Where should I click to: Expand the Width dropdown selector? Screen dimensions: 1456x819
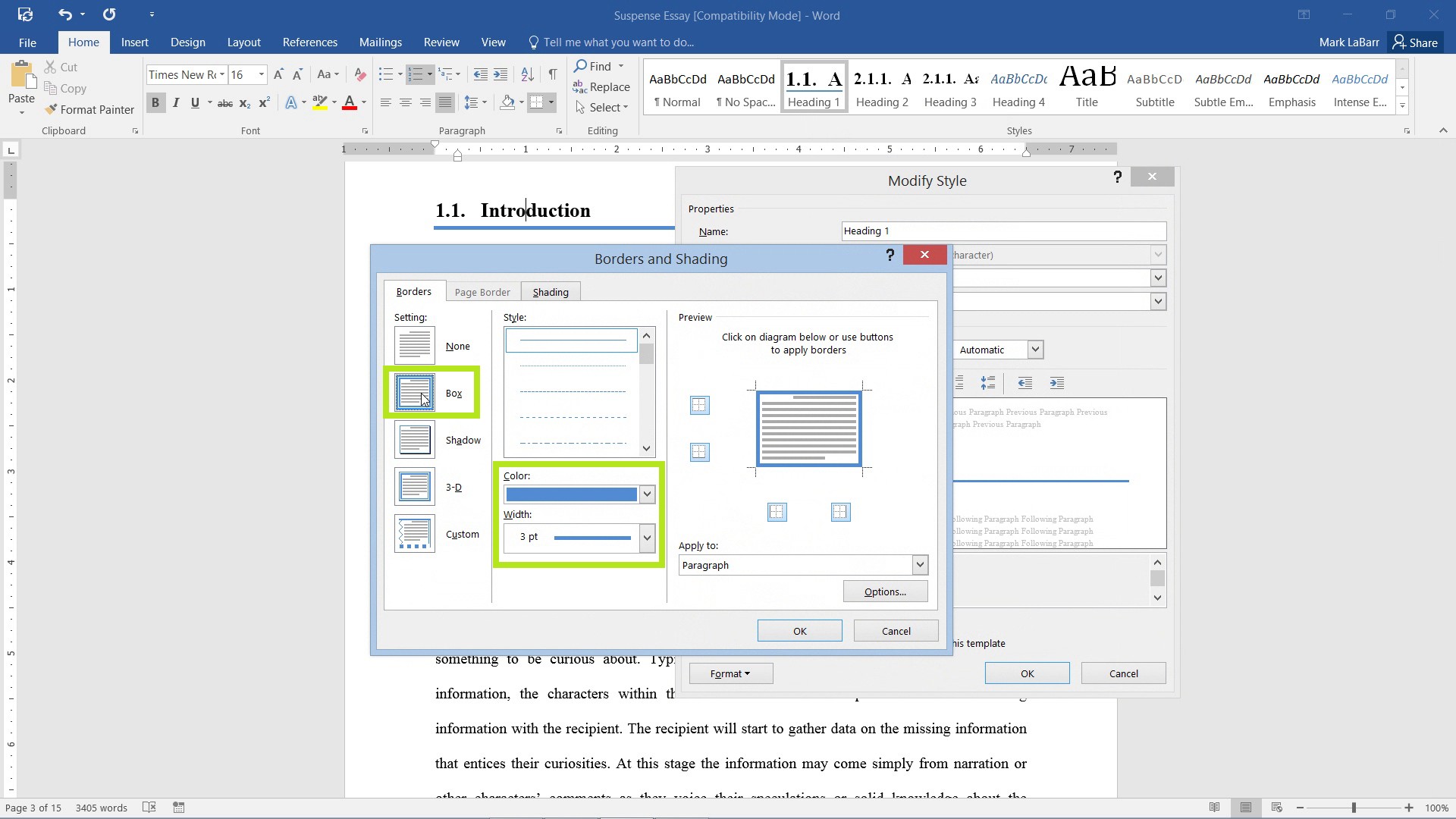pyautogui.click(x=646, y=537)
